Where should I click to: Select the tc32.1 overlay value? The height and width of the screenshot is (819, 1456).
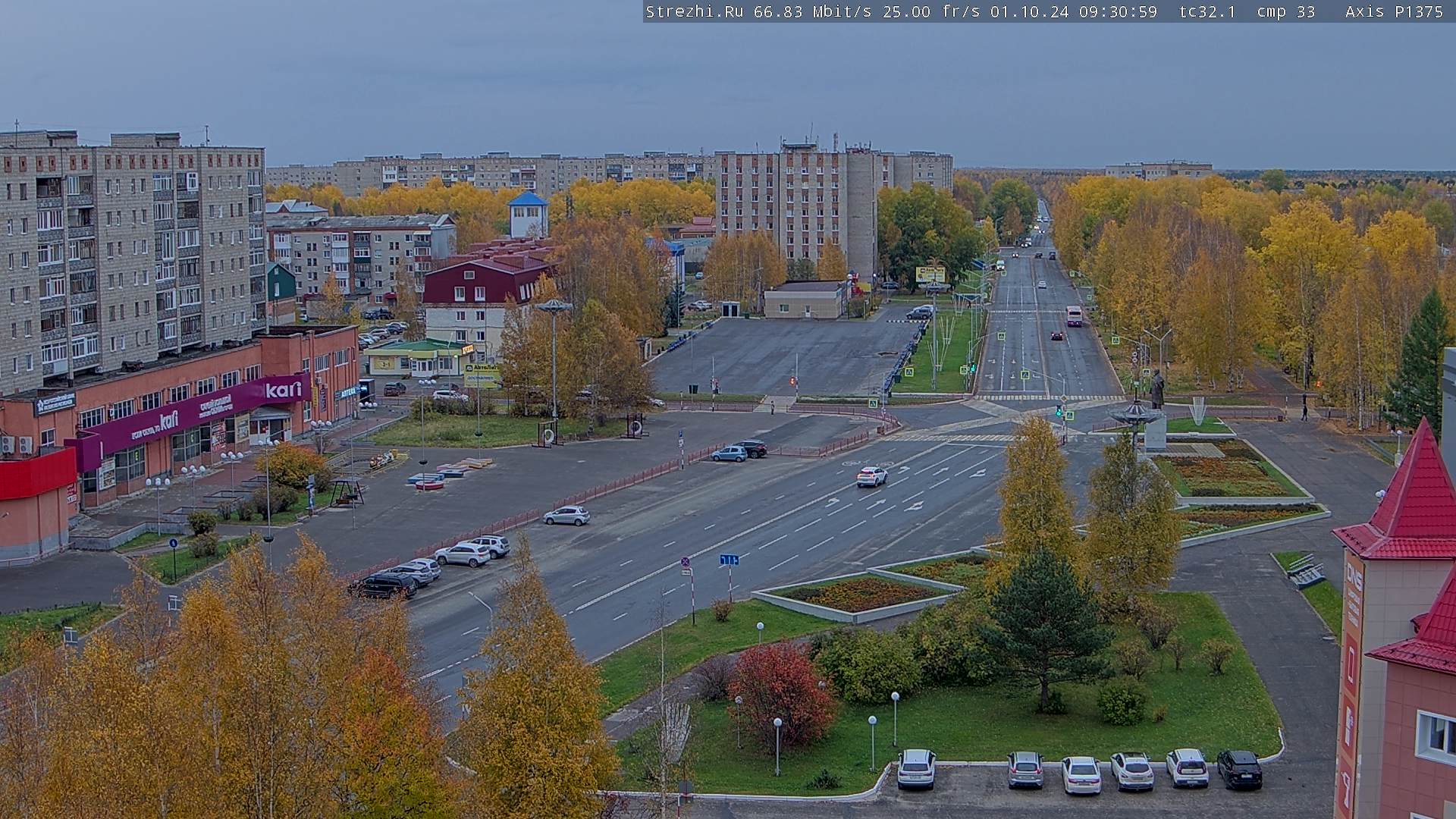(1207, 11)
